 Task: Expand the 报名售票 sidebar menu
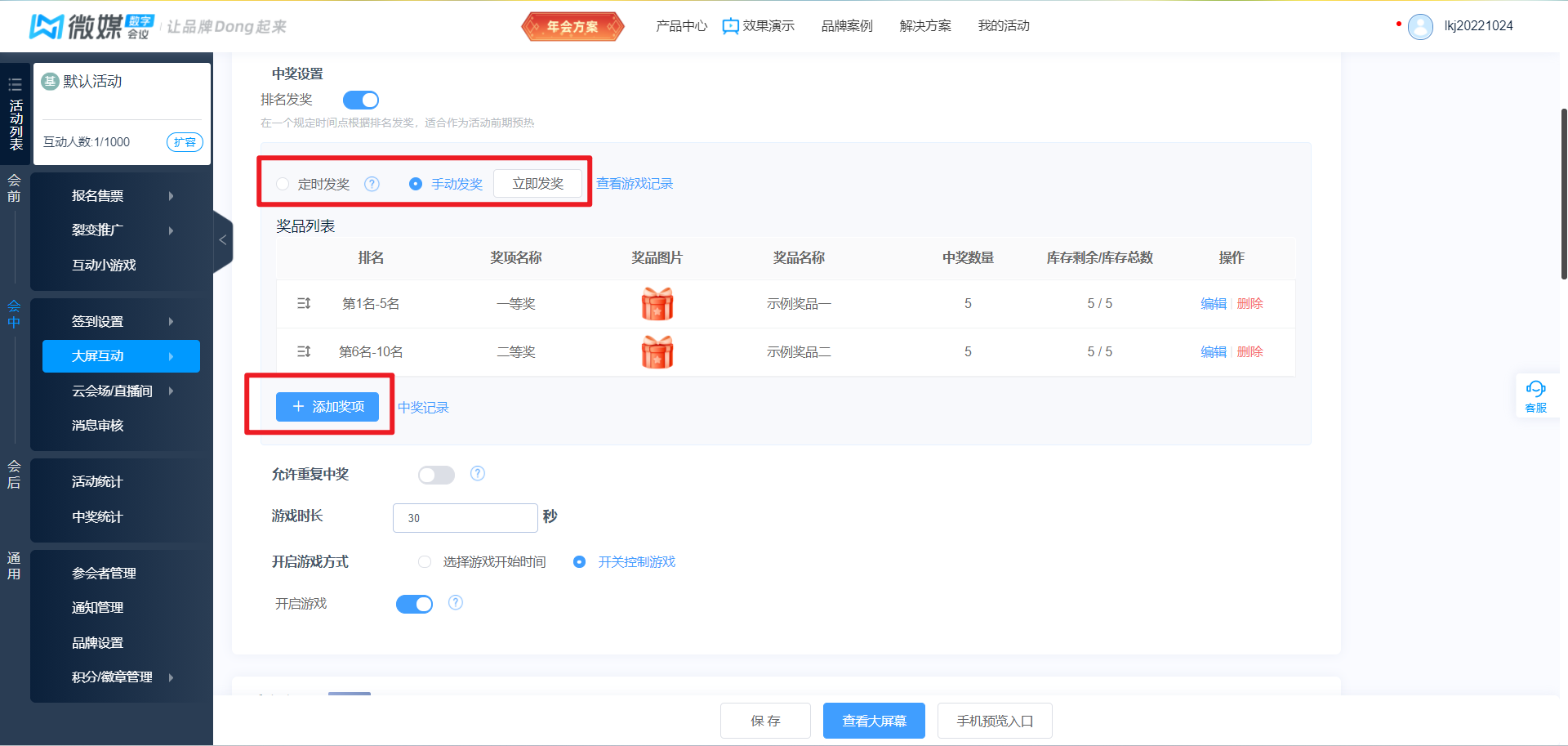(x=122, y=196)
